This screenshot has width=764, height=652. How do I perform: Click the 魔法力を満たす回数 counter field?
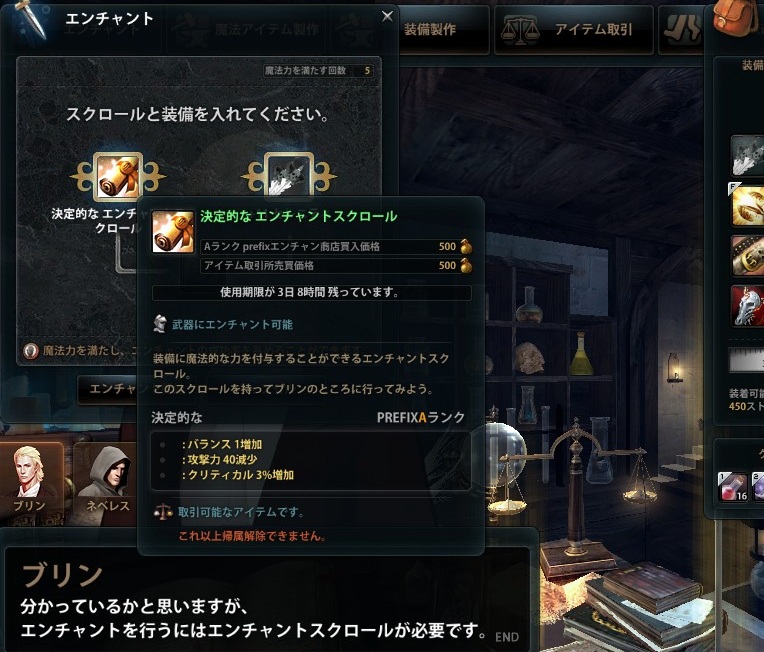(320, 71)
